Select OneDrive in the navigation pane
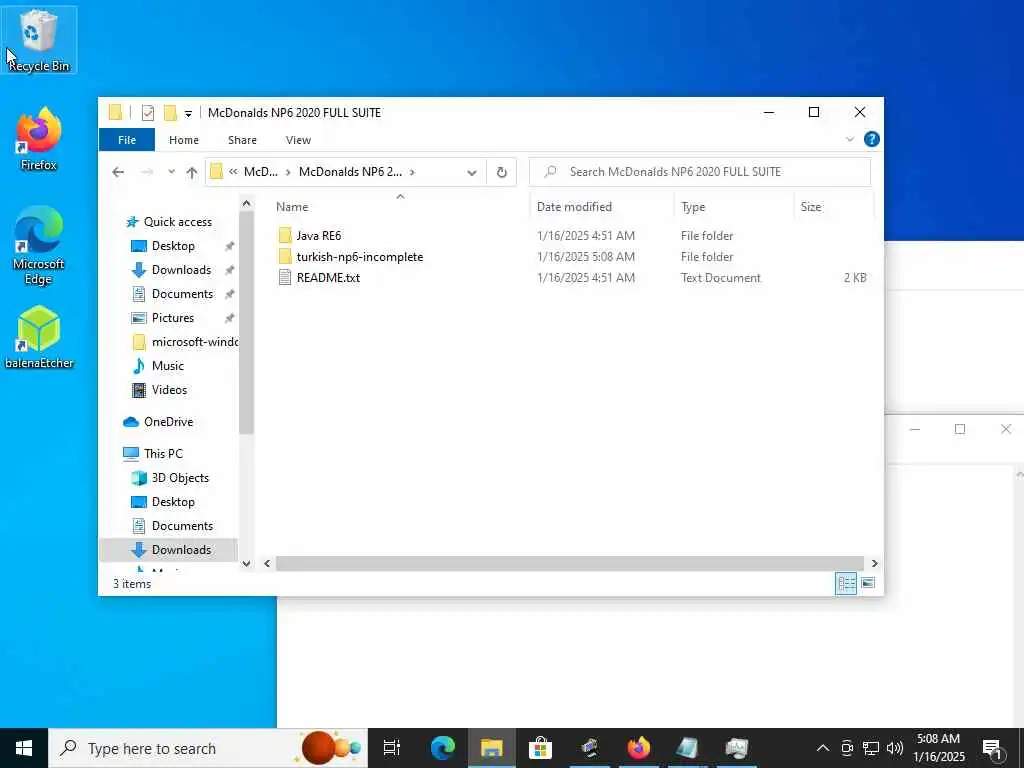This screenshot has width=1024, height=768. [168, 422]
